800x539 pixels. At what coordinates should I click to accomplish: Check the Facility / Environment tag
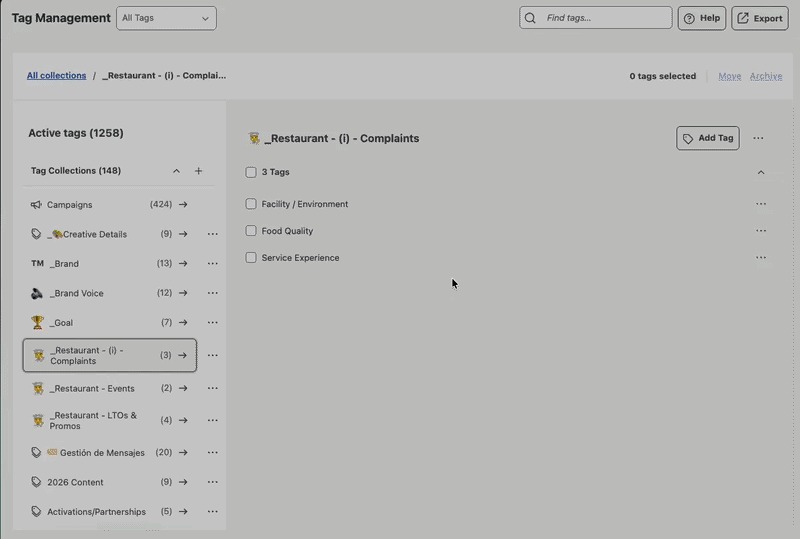click(x=251, y=204)
